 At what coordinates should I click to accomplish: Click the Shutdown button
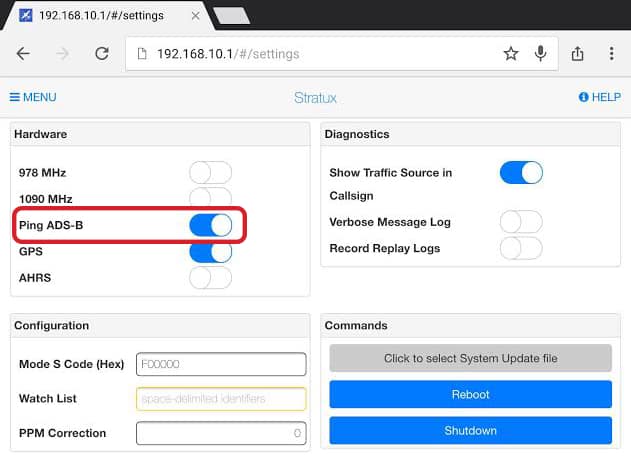pyautogui.click(x=470, y=431)
